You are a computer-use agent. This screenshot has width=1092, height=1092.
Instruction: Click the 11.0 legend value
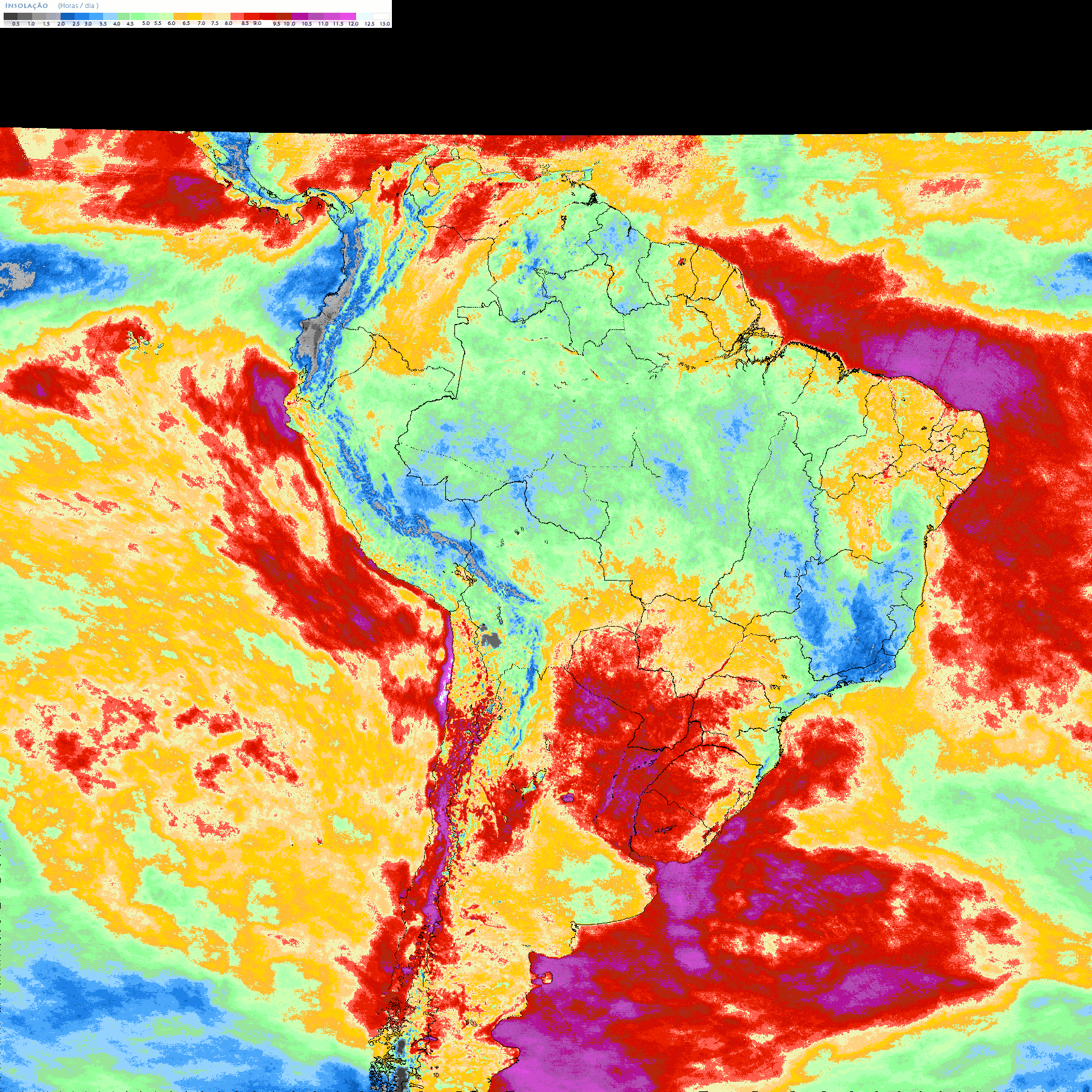coord(323,24)
